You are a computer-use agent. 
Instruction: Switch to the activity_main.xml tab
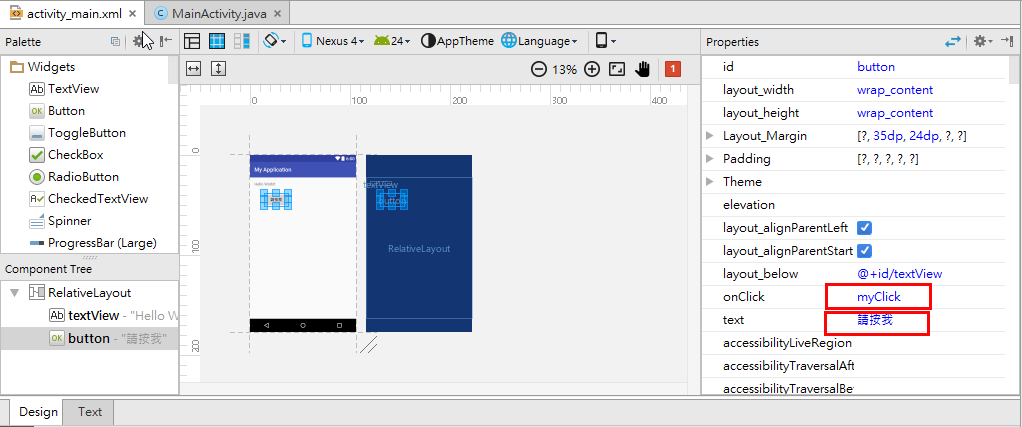[x=72, y=13]
